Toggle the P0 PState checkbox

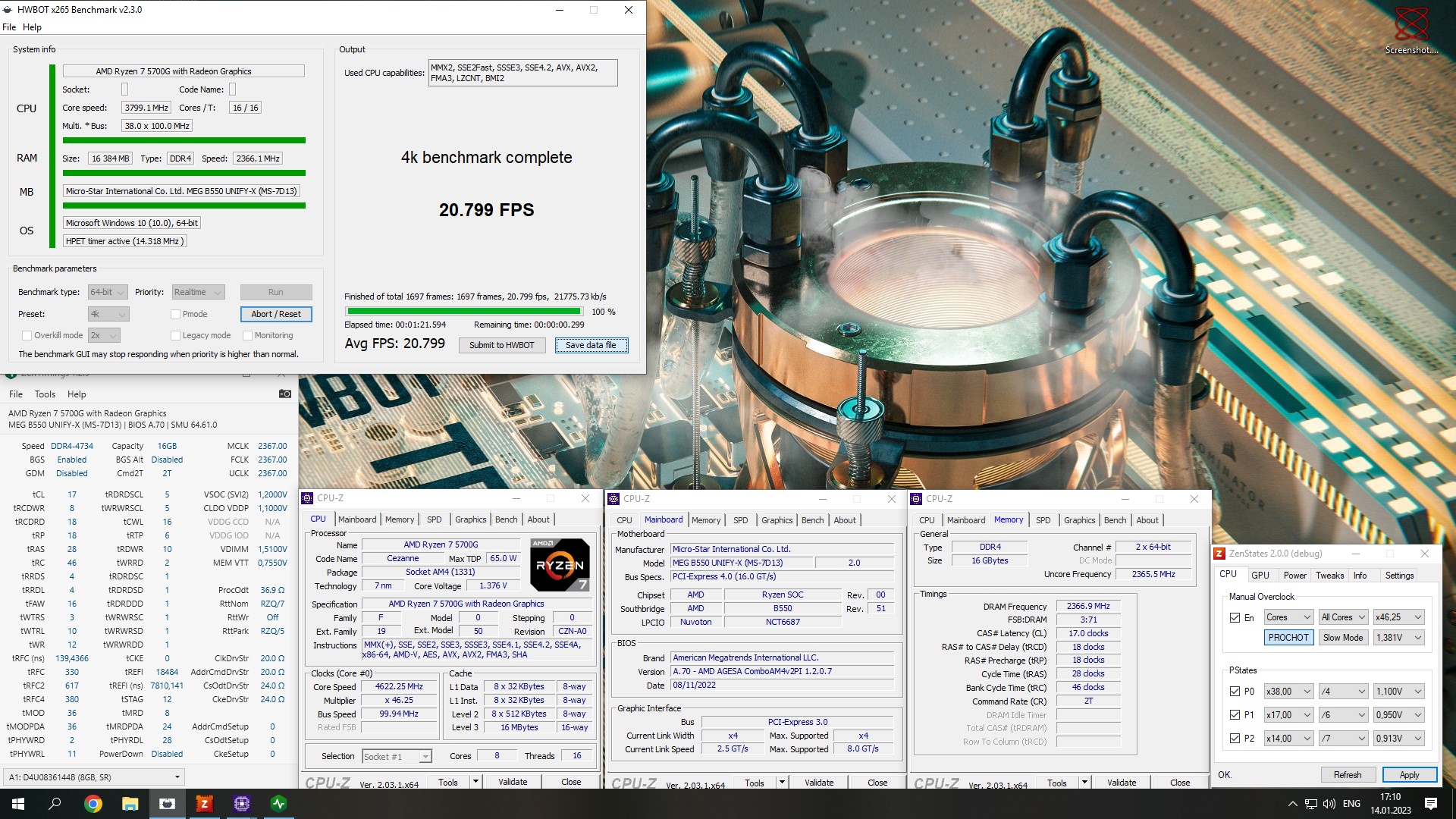click(x=1235, y=692)
